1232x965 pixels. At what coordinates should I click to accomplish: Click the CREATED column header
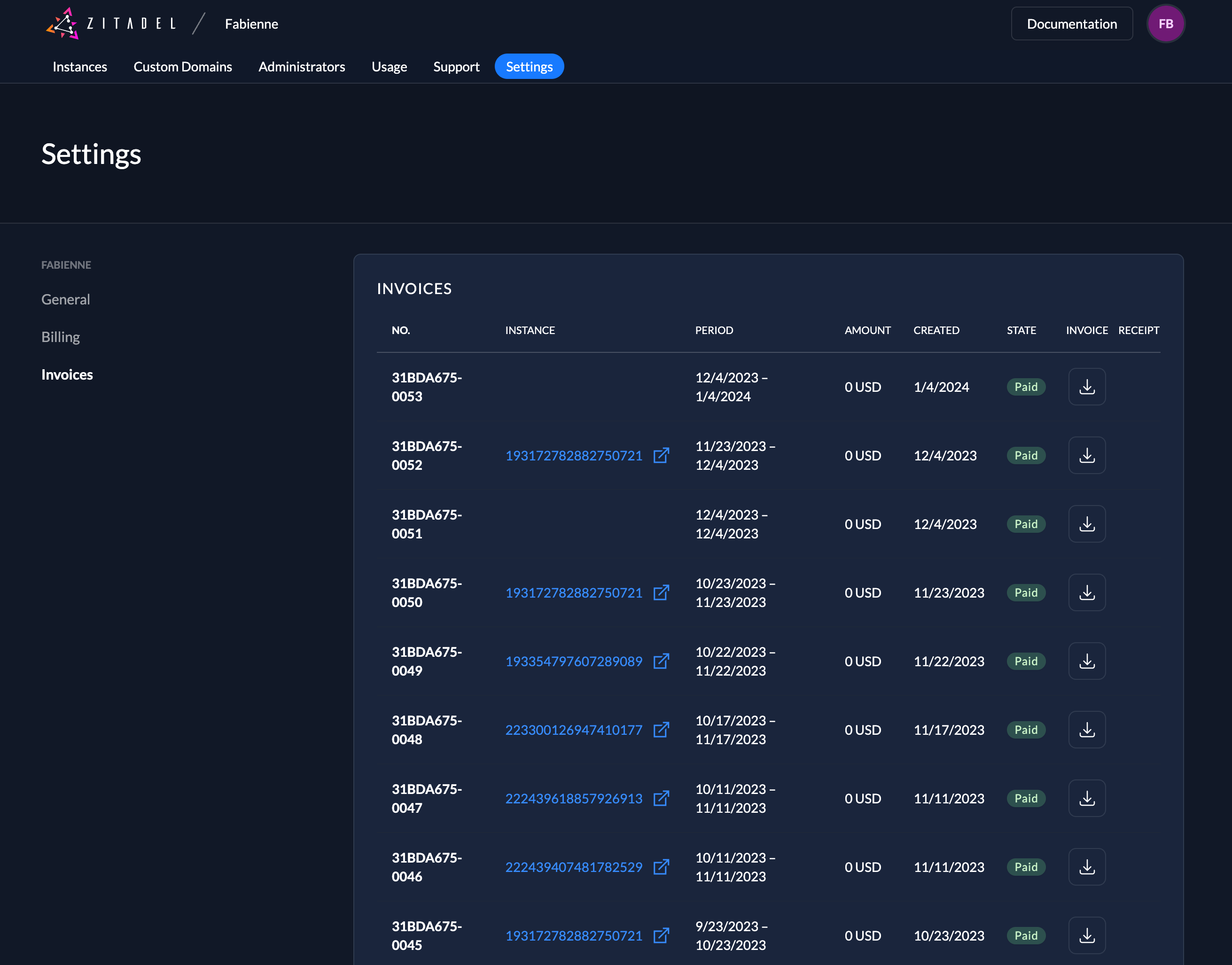(x=936, y=331)
